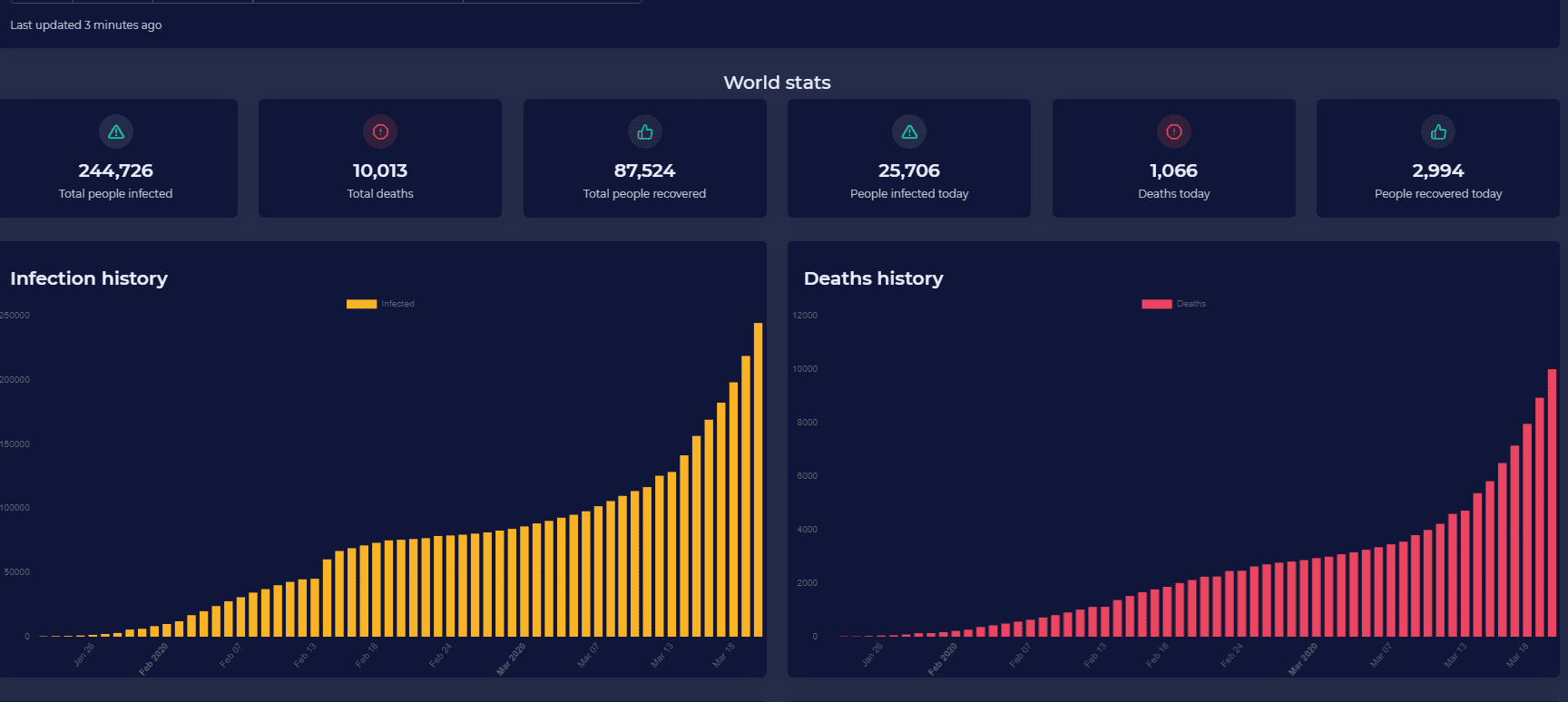This screenshot has width=1568, height=702.
Task: Click thumbs-up icon above People recovered today
Action: coord(1438,132)
